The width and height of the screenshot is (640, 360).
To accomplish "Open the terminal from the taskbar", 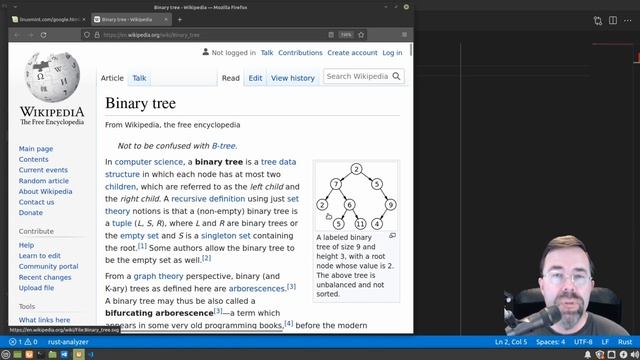I will coord(41,355).
